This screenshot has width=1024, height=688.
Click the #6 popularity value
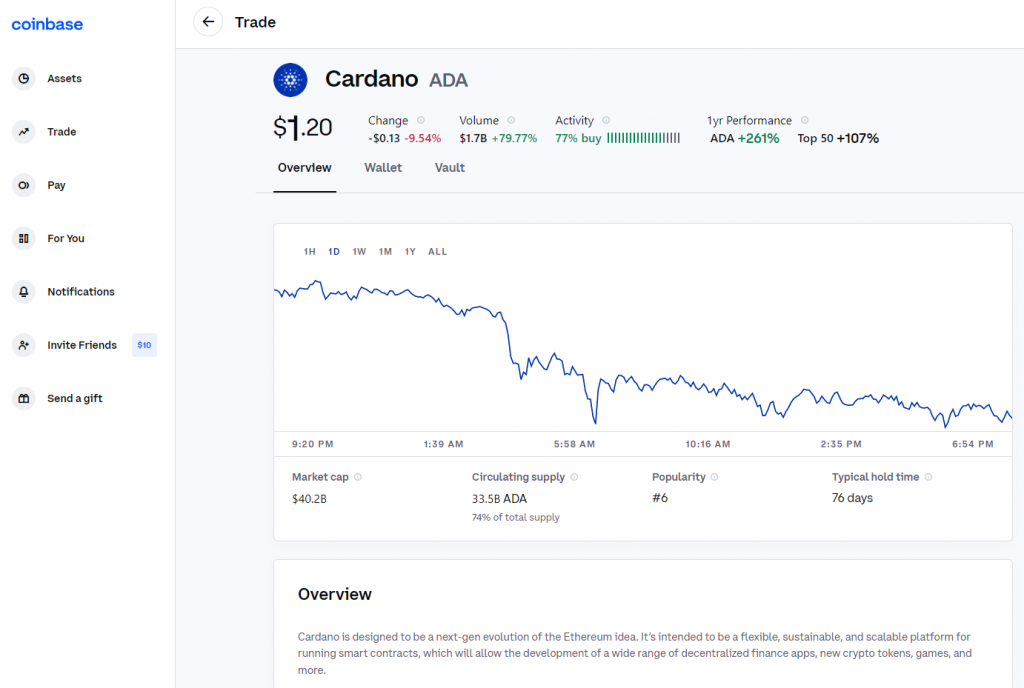click(660, 498)
